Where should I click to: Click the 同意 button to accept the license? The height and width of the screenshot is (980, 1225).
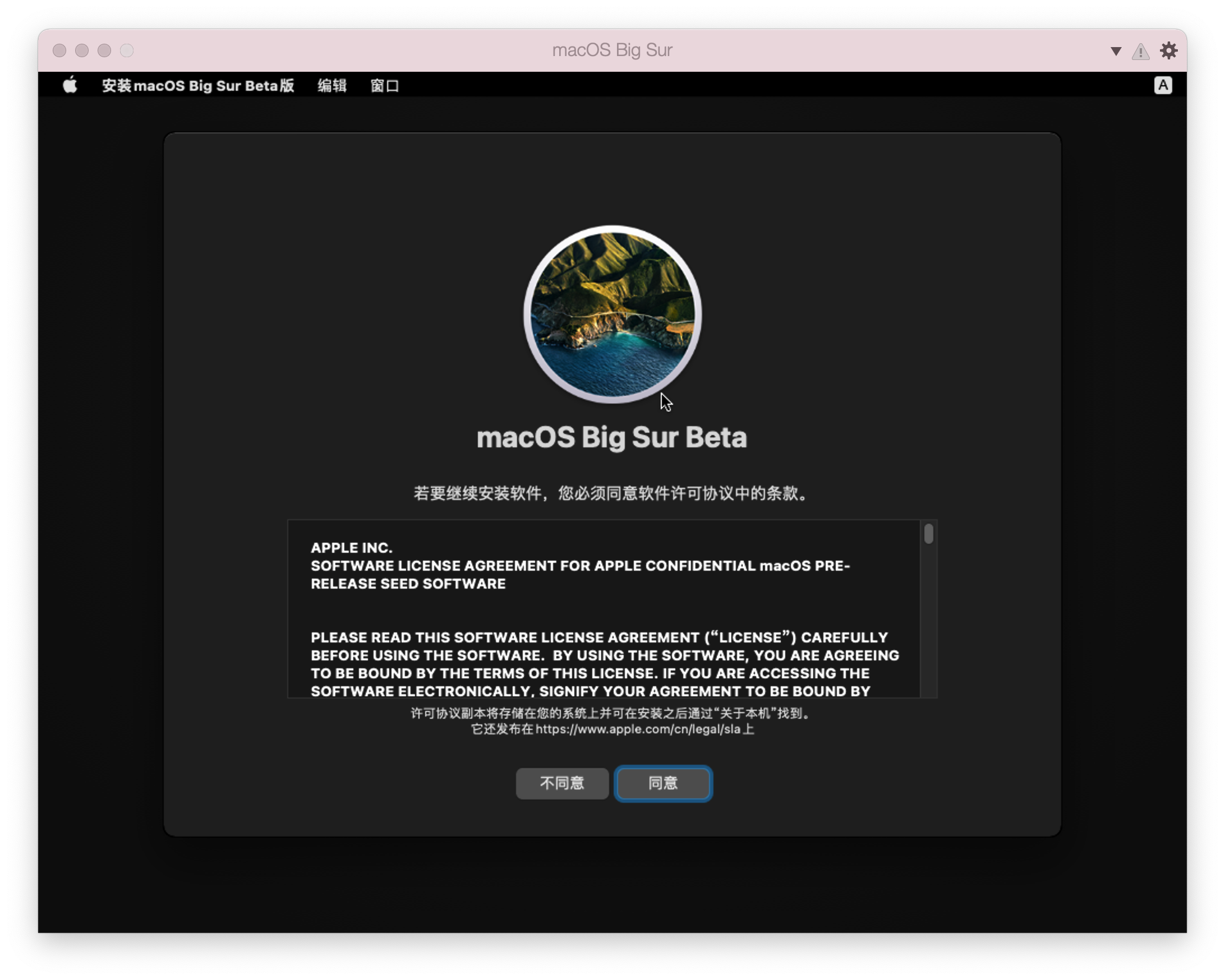662,784
